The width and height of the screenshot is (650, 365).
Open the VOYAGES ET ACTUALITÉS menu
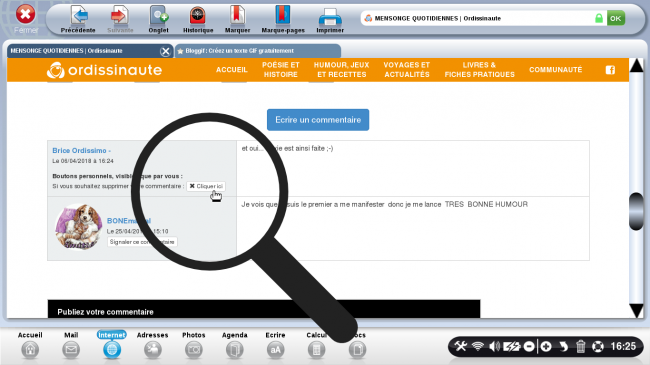click(x=407, y=70)
